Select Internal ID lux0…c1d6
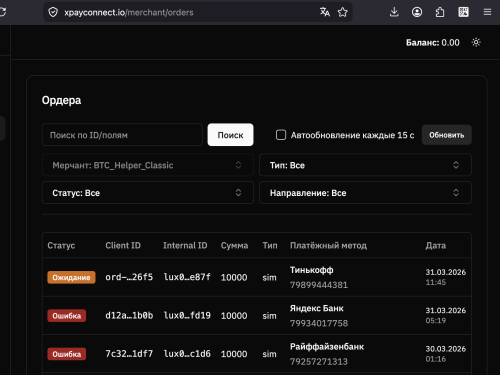The width and height of the screenshot is (500, 375). click(187, 354)
